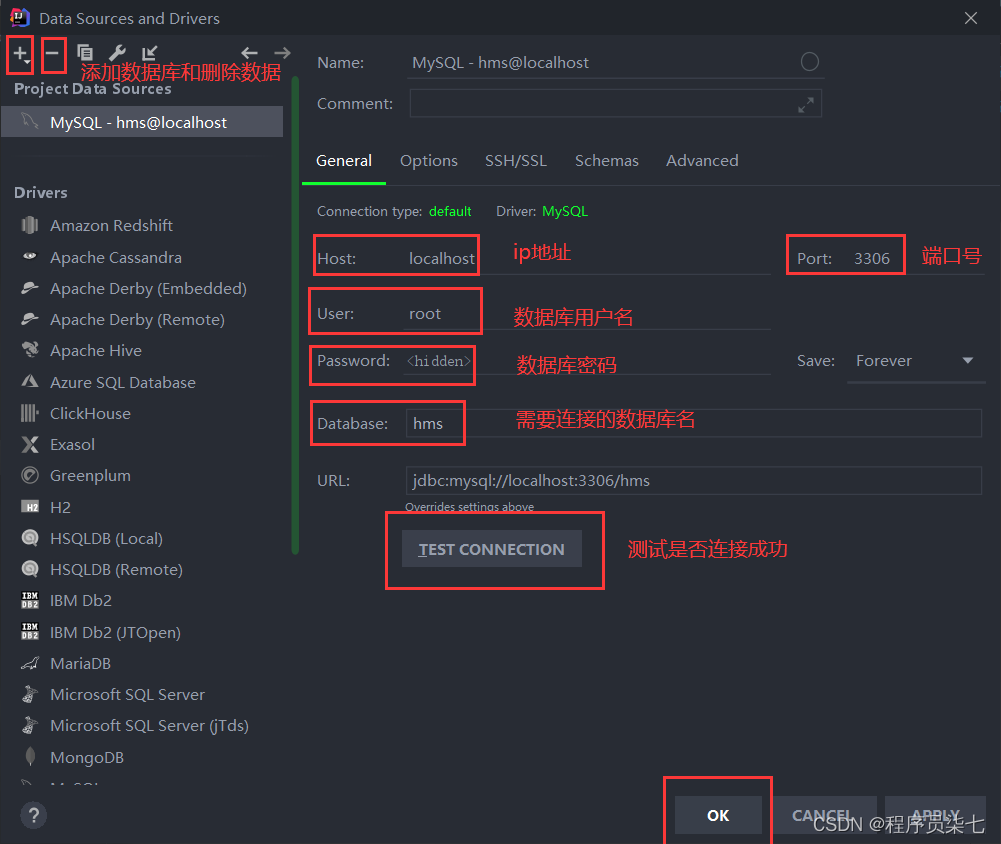Click the Host field with localhost
The image size is (1001, 844).
[587, 259]
